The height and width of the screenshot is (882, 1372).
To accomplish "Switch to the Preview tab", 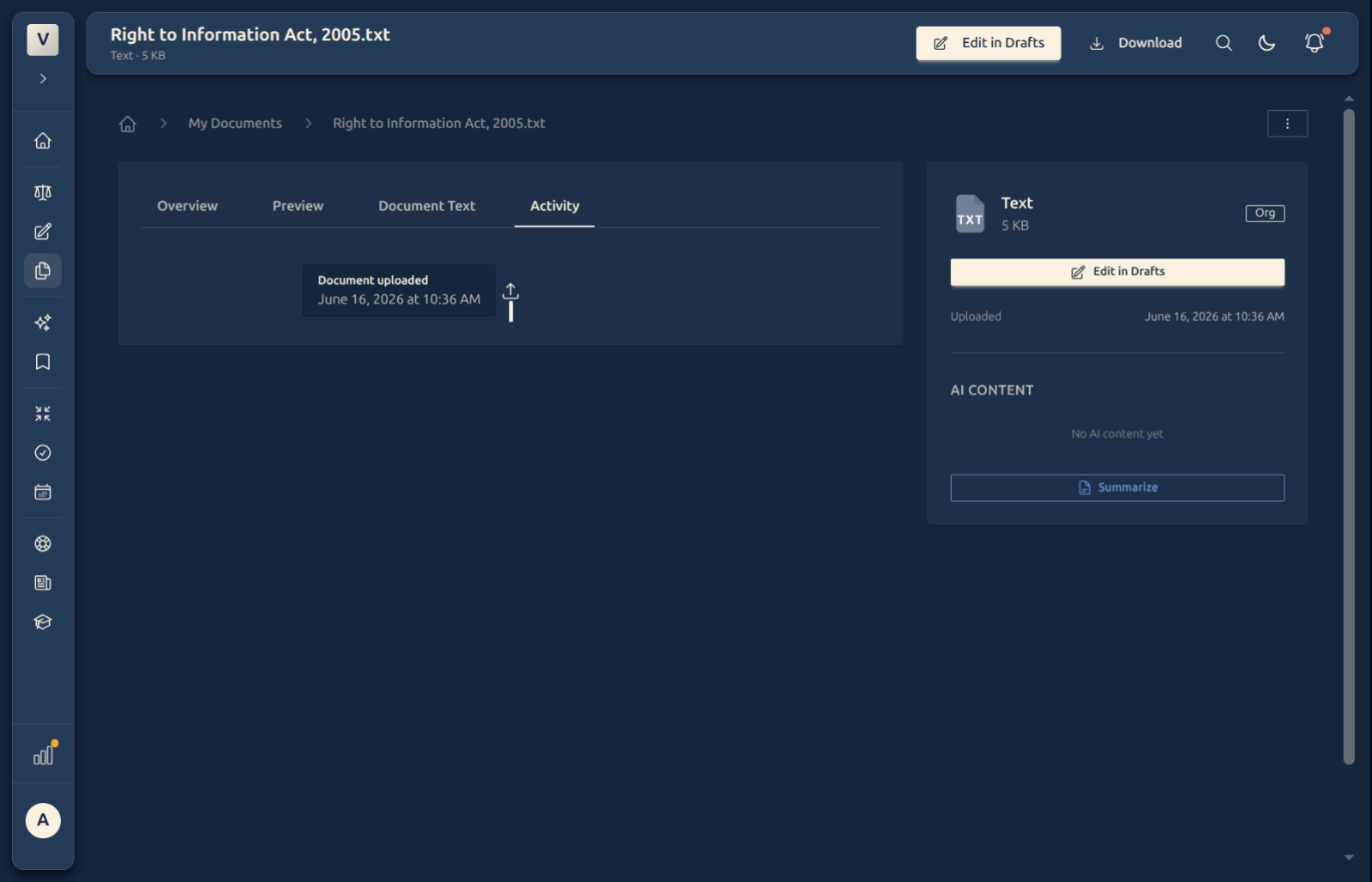I will [298, 206].
